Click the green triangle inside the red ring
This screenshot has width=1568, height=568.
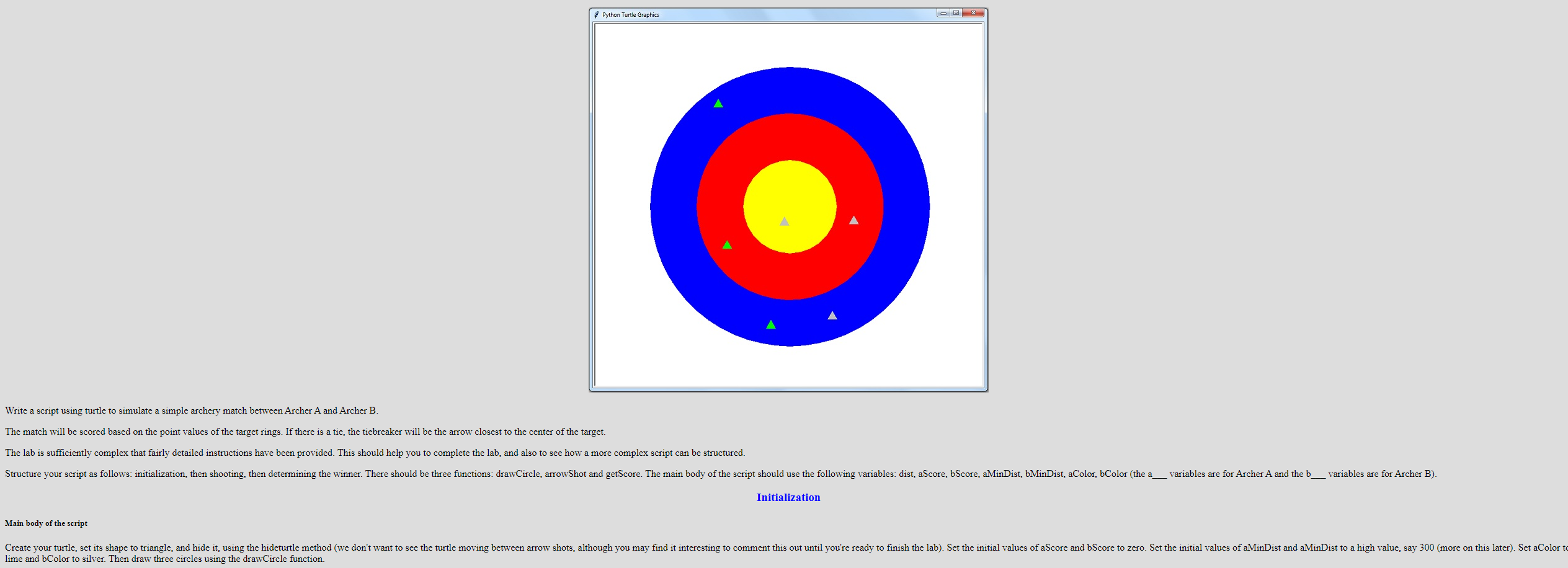click(x=727, y=245)
